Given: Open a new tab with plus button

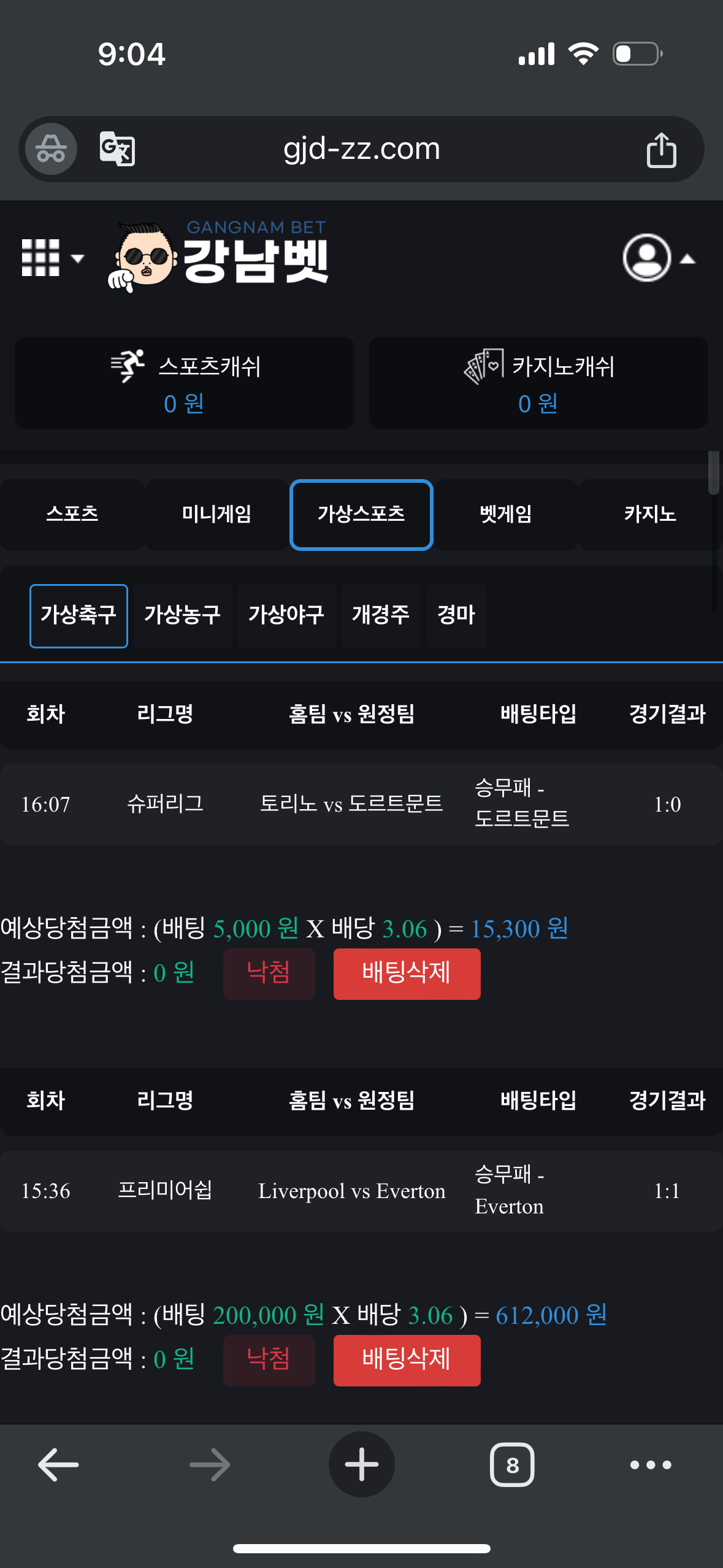Looking at the screenshot, I should coord(361,1465).
